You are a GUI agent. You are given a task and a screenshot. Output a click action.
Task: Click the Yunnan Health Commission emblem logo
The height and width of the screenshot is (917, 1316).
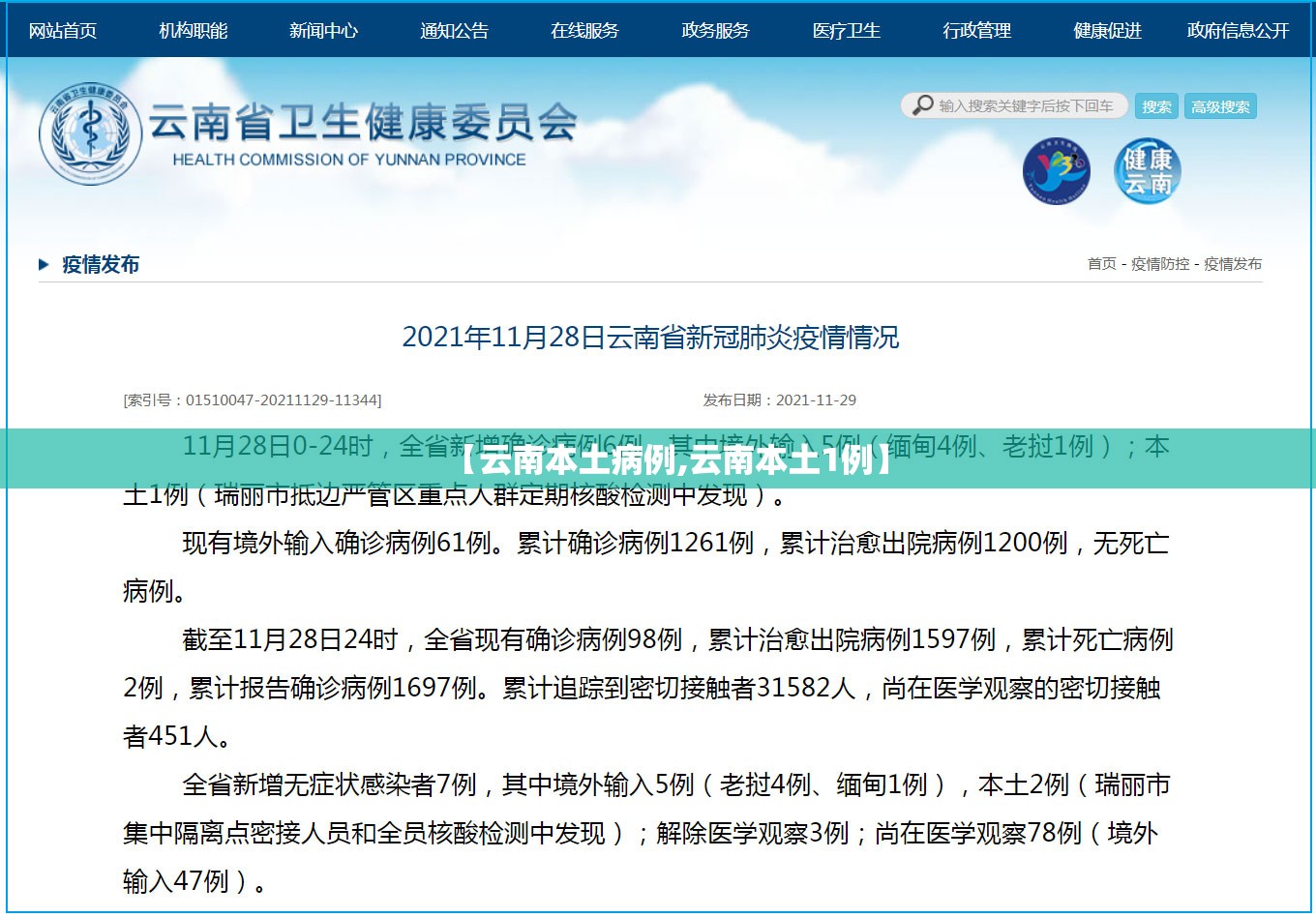click(x=90, y=133)
